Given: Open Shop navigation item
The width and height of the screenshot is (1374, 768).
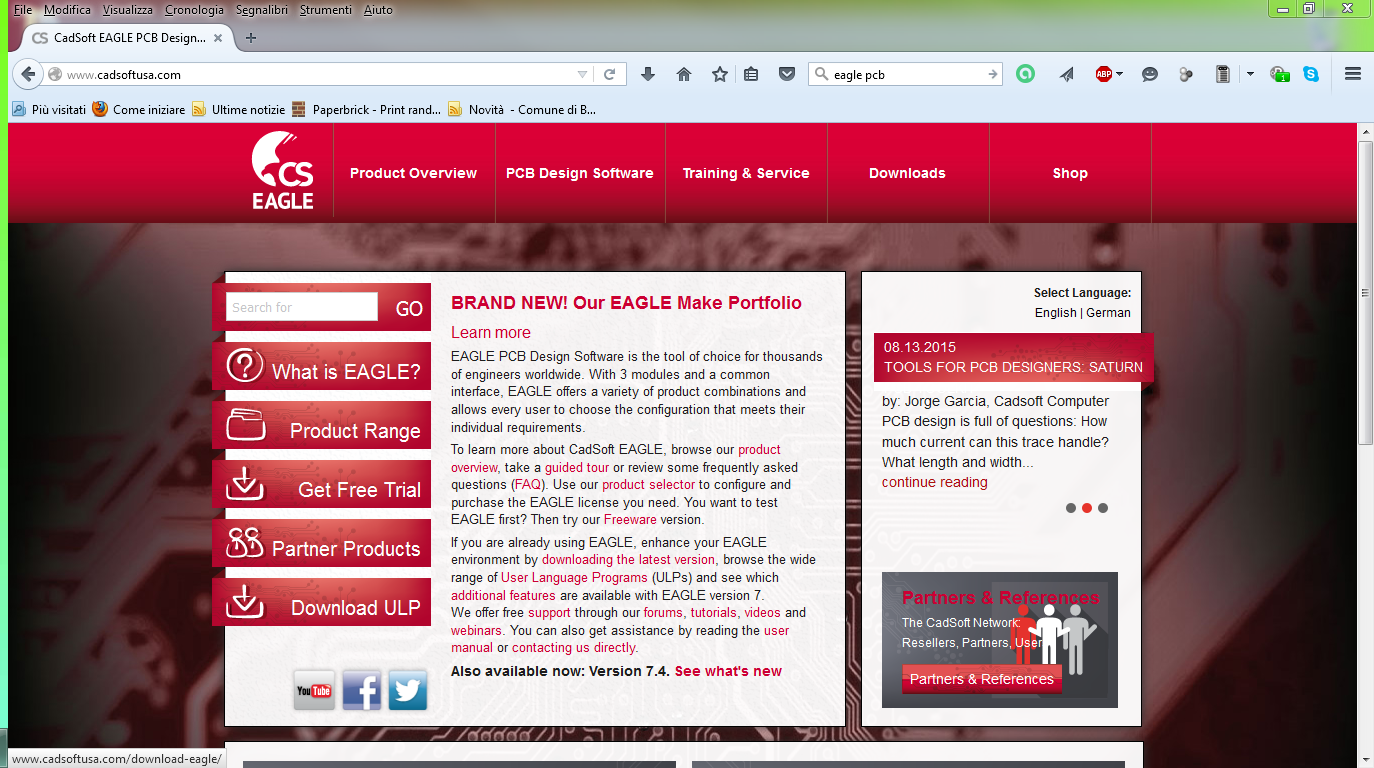Looking at the screenshot, I should pyautogui.click(x=1070, y=173).
